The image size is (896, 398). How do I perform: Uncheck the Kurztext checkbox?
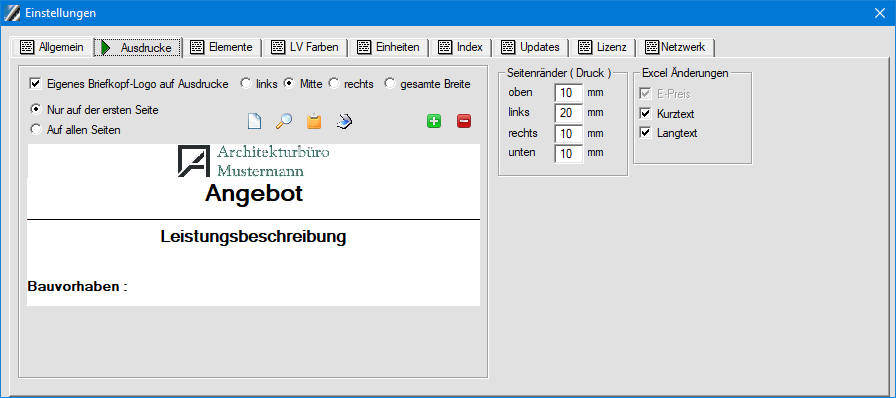tap(645, 114)
